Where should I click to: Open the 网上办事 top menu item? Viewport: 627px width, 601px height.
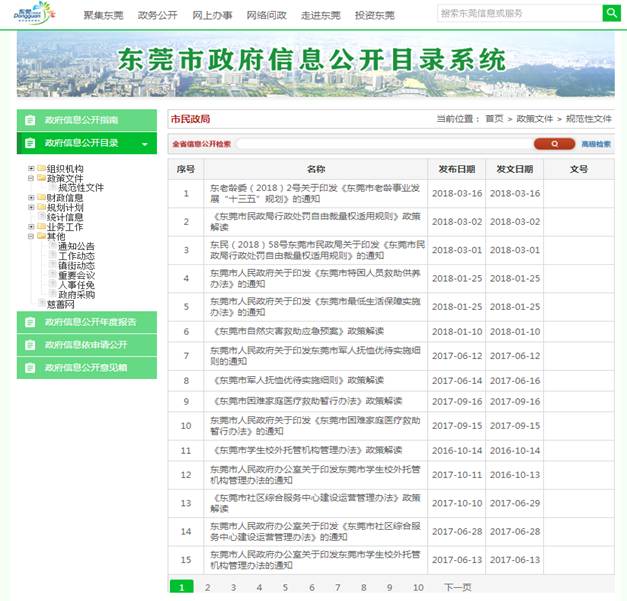(210, 15)
